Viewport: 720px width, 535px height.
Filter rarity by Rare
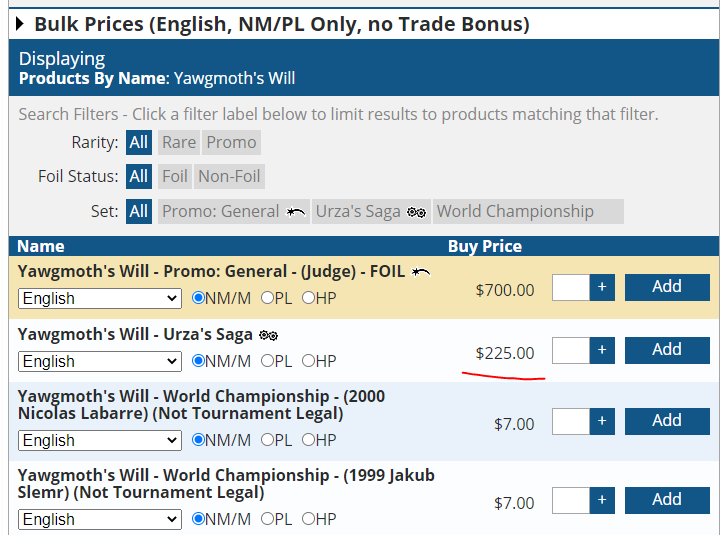coord(178,142)
